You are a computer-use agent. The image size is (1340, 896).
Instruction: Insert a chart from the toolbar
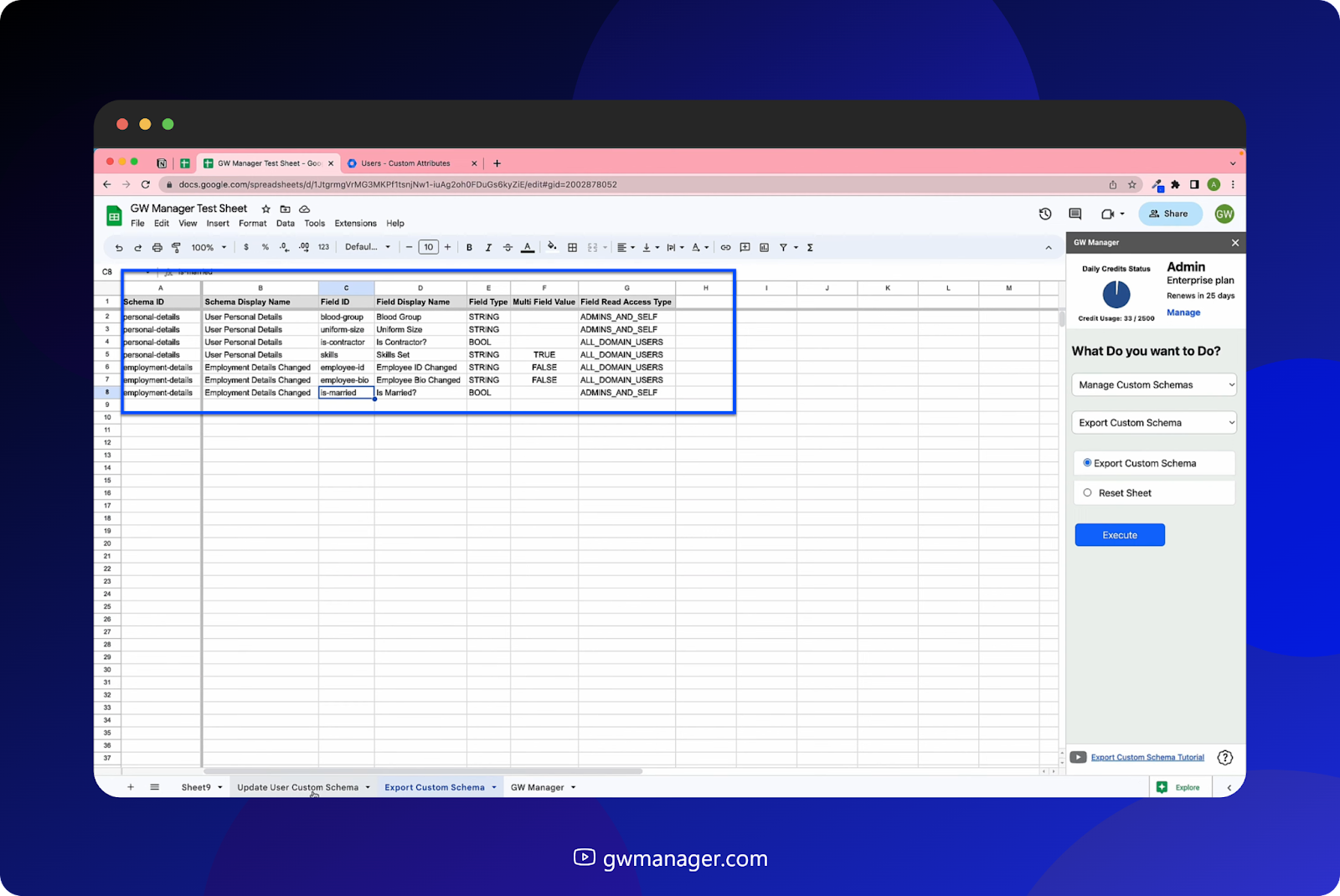click(x=764, y=248)
